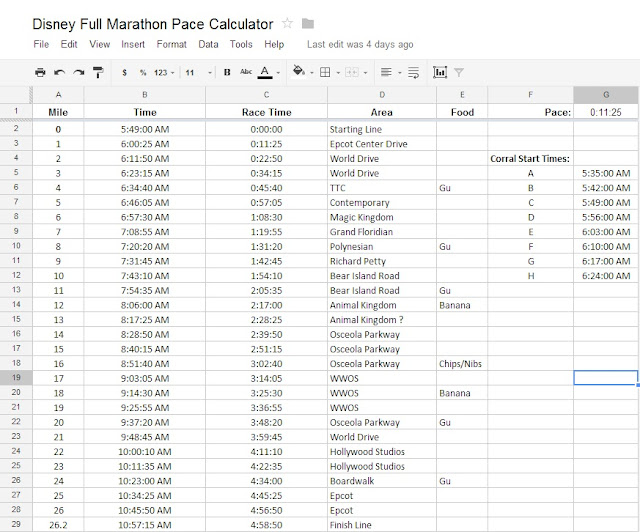This screenshot has width=640, height=532.
Task: Click 'Boardwalk' cell
Action: point(382,481)
